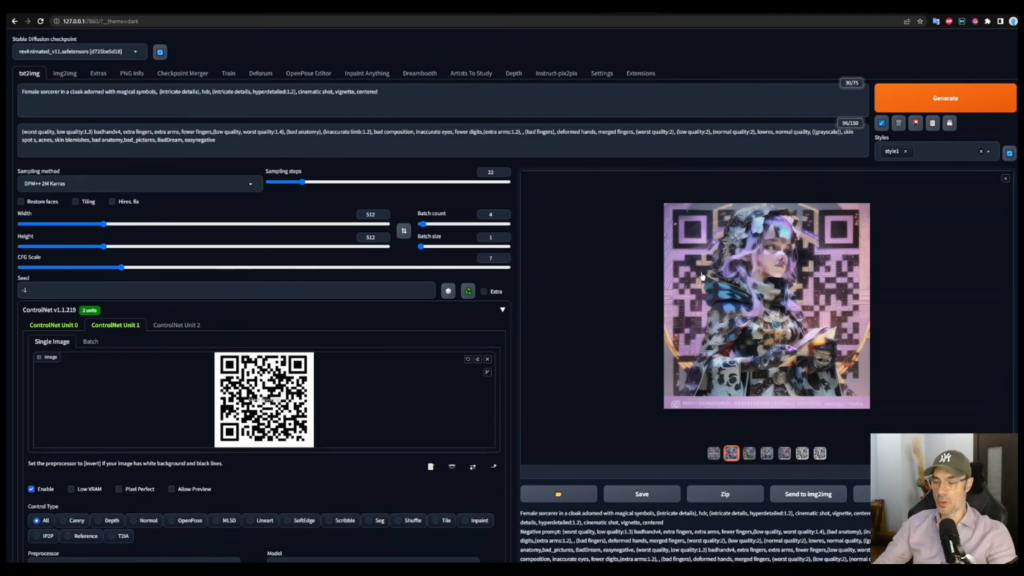
Task: Tick the Extra seed checkbox
Action: pyautogui.click(x=484, y=291)
